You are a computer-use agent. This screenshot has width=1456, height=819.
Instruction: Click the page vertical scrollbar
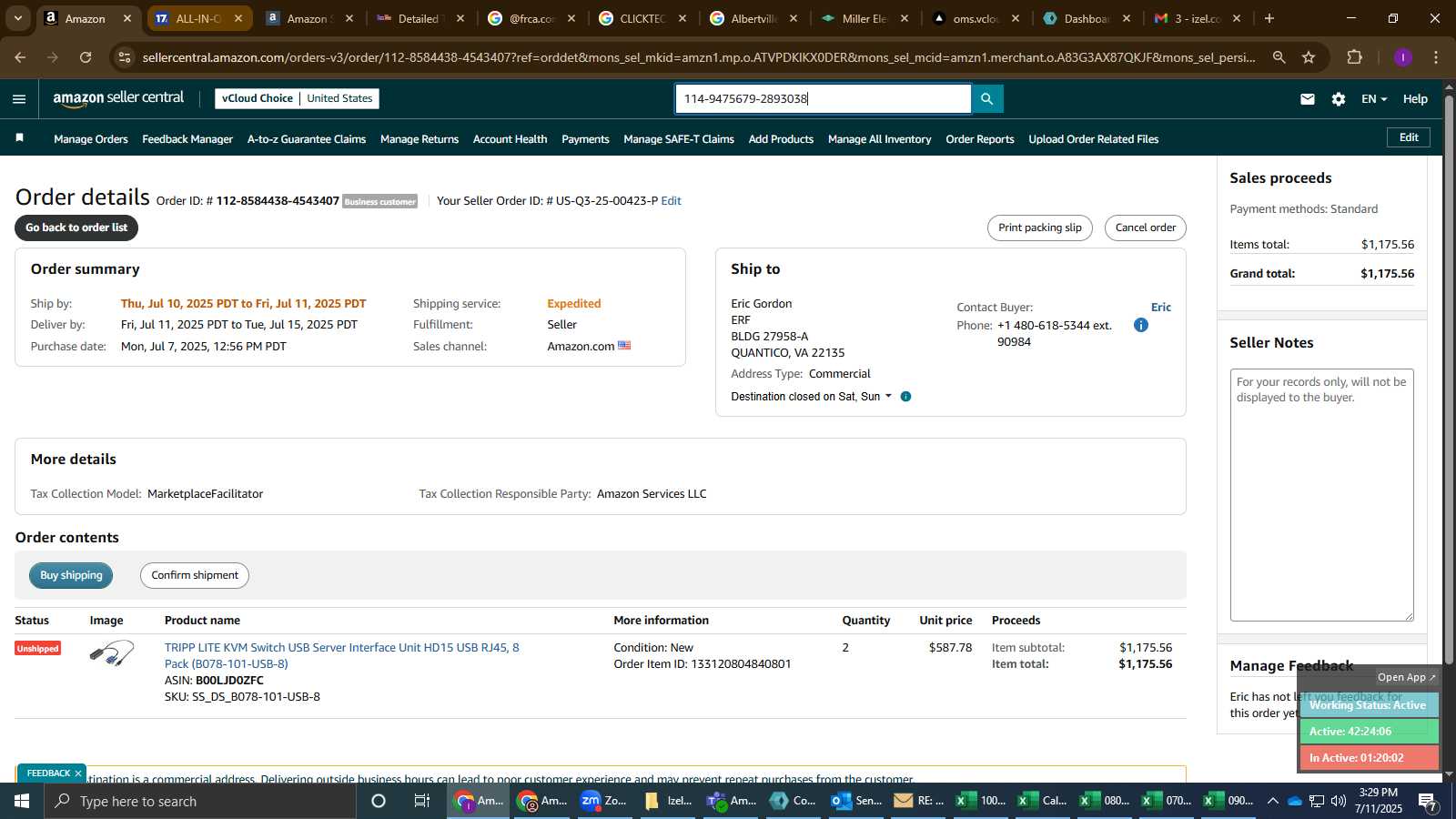click(1449, 378)
